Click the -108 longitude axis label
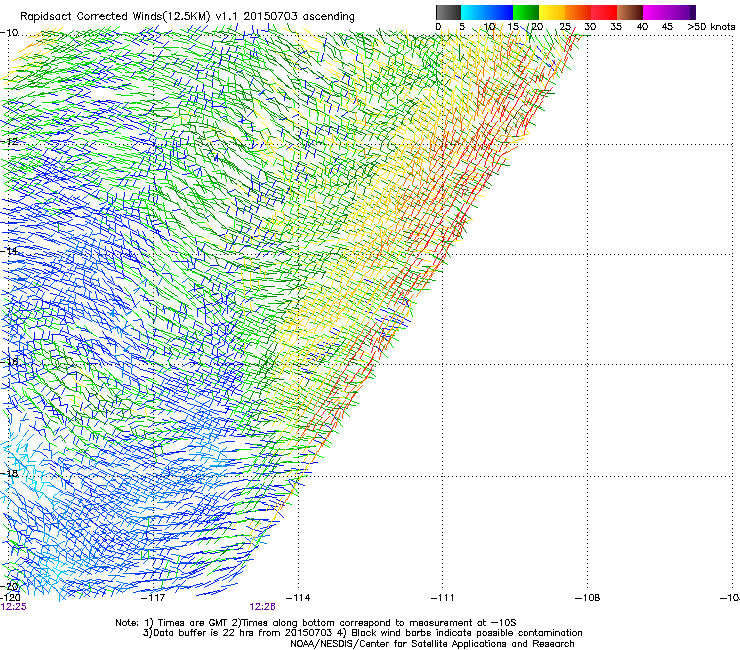The height and width of the screenshot is (650, 740). [x=588, y=598]
